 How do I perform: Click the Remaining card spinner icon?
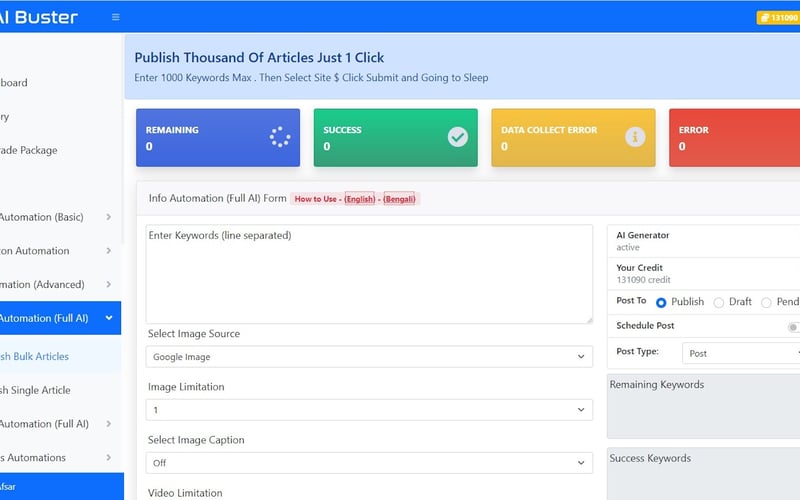coord(280,137)
